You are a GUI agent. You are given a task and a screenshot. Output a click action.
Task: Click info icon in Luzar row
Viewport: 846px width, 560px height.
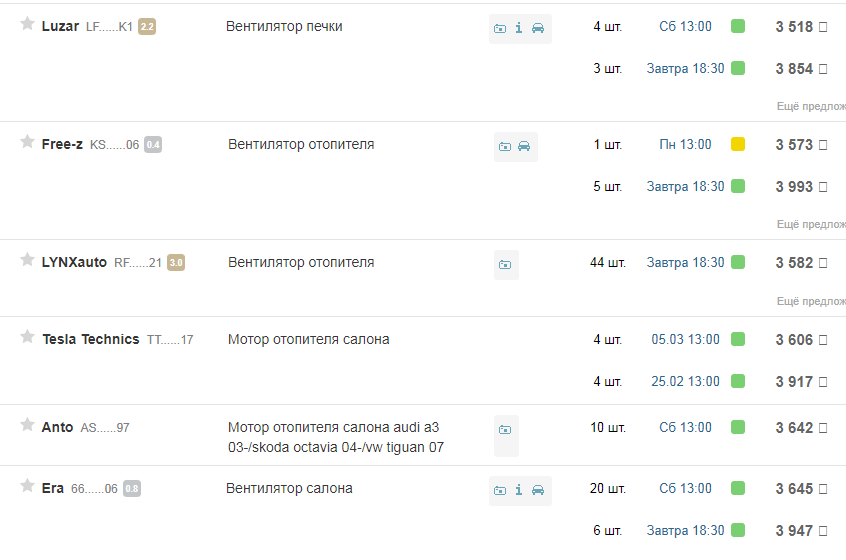click(x=519, y=28)
